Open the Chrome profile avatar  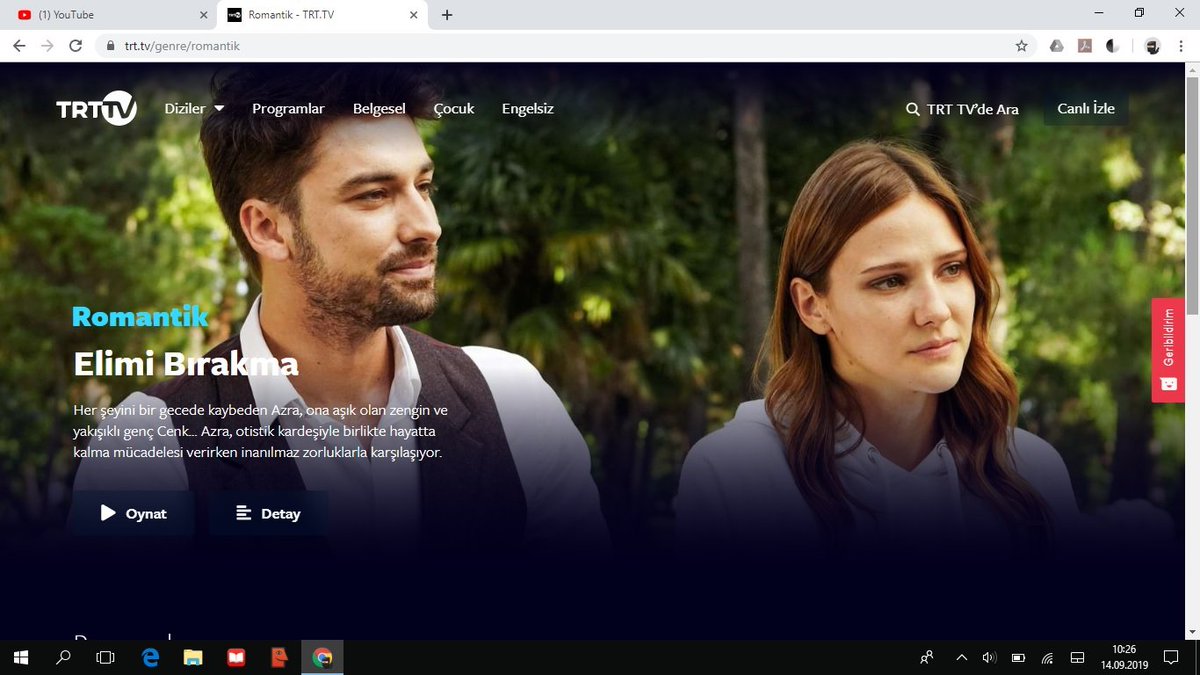[x=1152, y=46]
